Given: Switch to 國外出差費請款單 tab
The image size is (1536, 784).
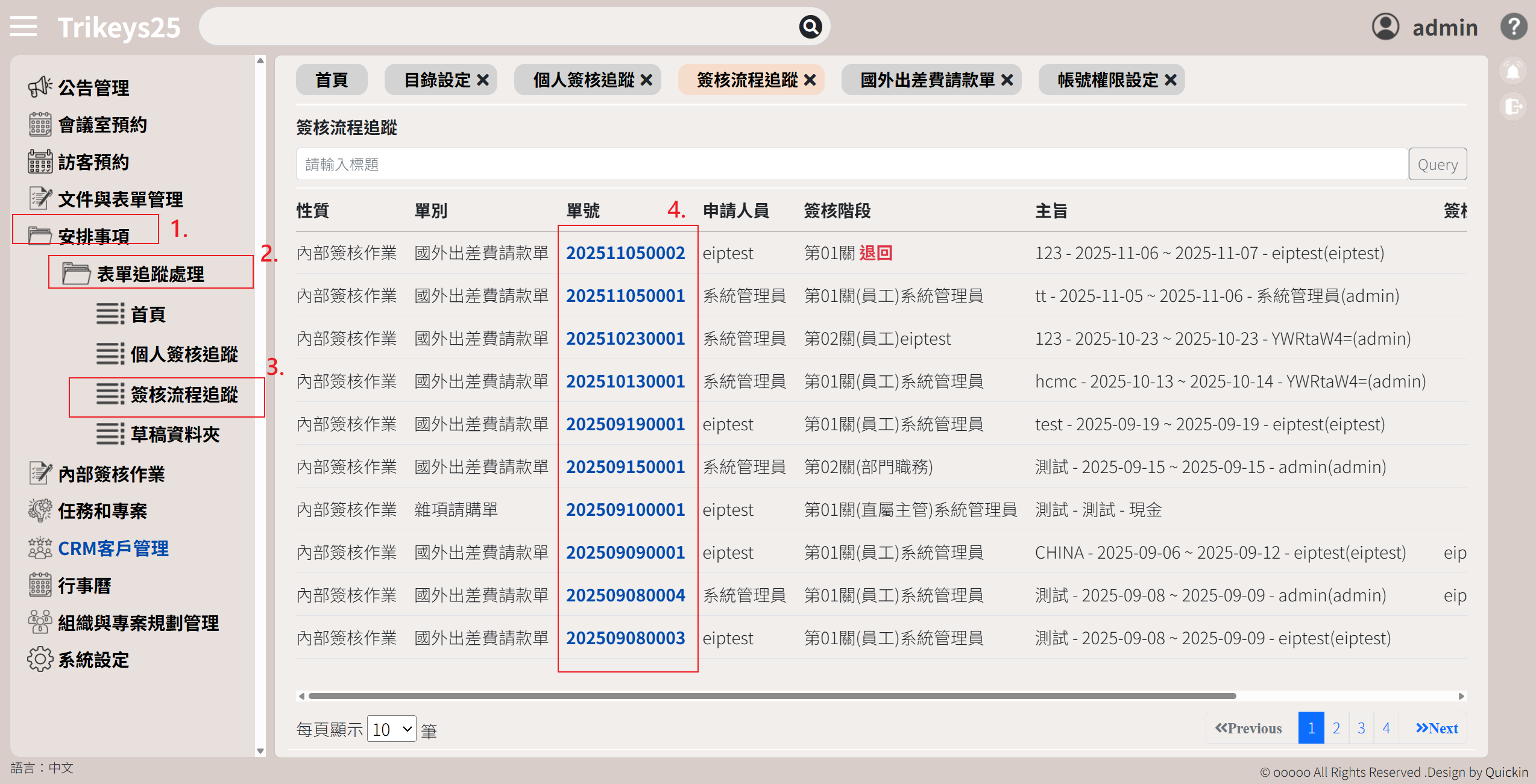Looking at the screenshot, I should click(927, 80).
